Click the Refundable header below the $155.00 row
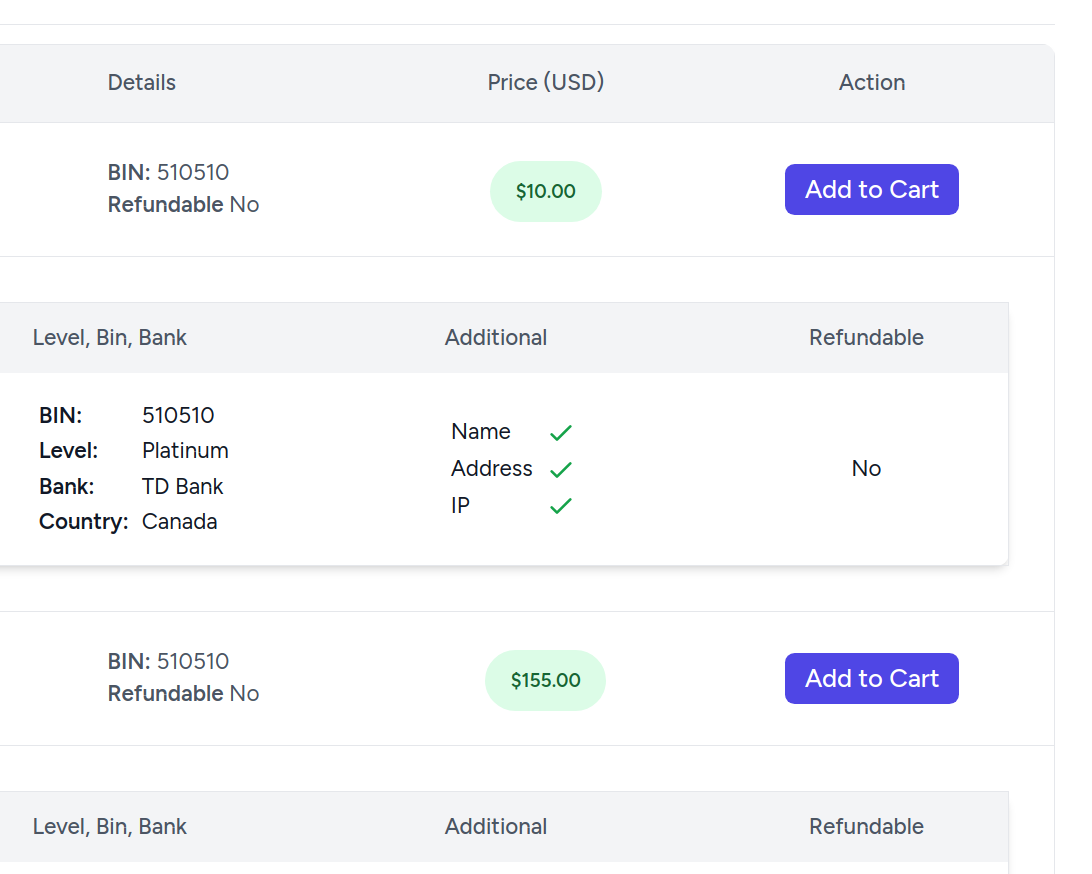The height and width of the screenshot is (874, 1092). click(866, 827)
